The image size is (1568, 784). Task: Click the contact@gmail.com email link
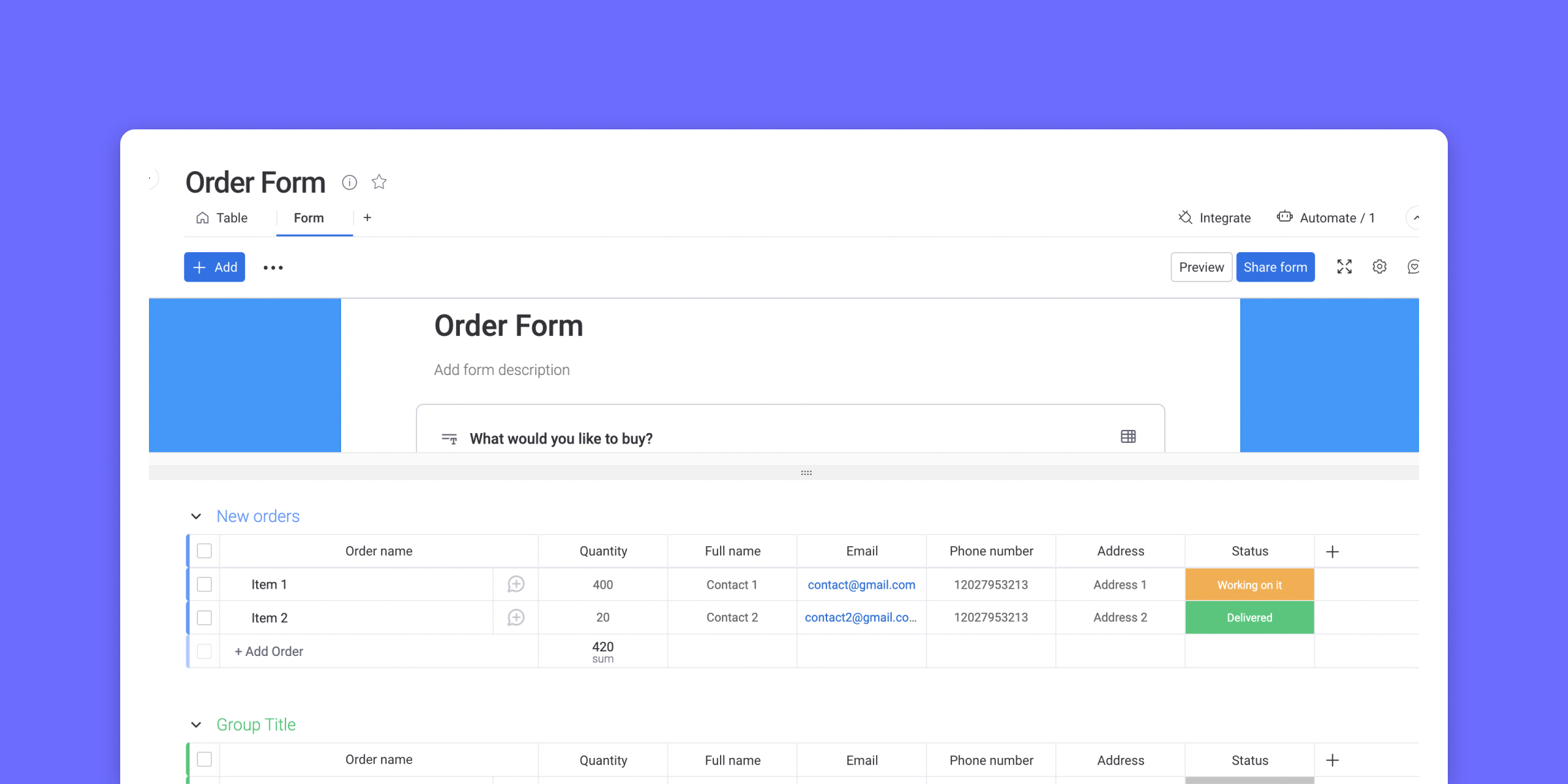click(861, 584)
